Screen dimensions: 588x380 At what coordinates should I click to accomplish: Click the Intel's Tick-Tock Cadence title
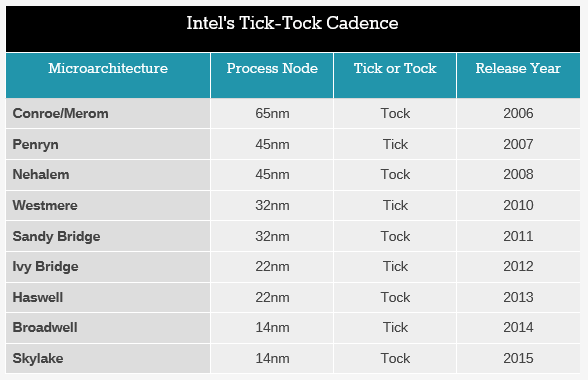click(292, 23)
